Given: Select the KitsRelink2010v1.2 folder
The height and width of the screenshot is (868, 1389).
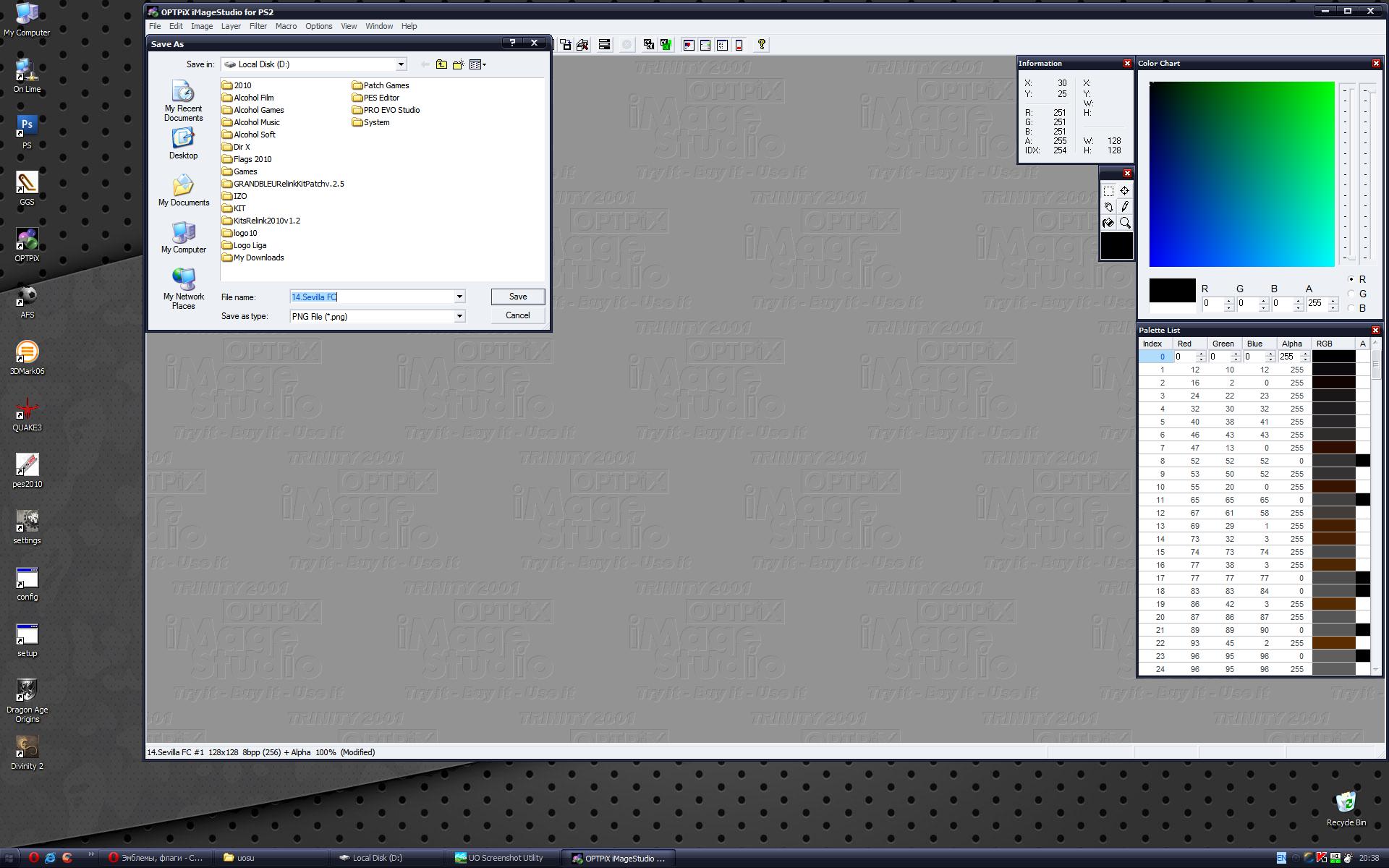Looking at the screenshot, I should point(261,221).
